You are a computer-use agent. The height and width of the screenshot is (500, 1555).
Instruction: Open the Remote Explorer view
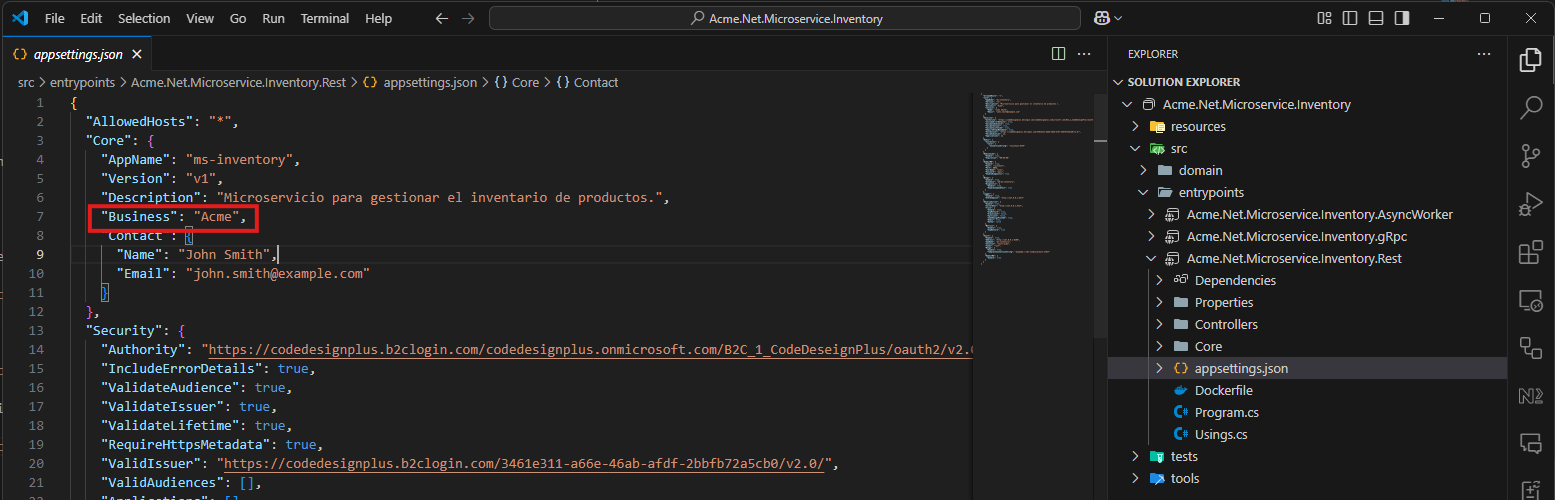pyautogui.click(x=1530, y=300)
